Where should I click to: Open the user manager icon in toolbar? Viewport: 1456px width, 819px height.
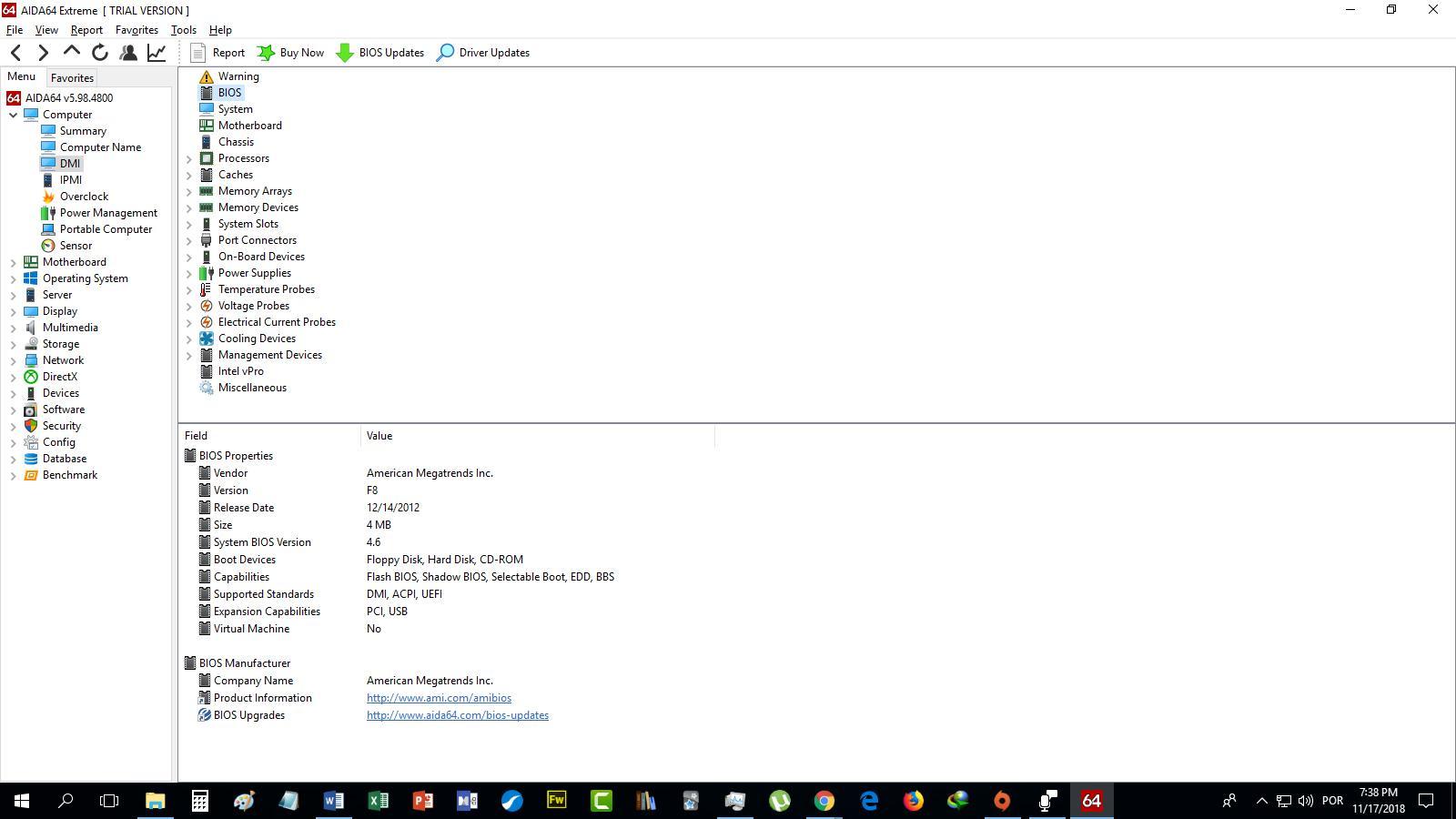click(128, 53)
